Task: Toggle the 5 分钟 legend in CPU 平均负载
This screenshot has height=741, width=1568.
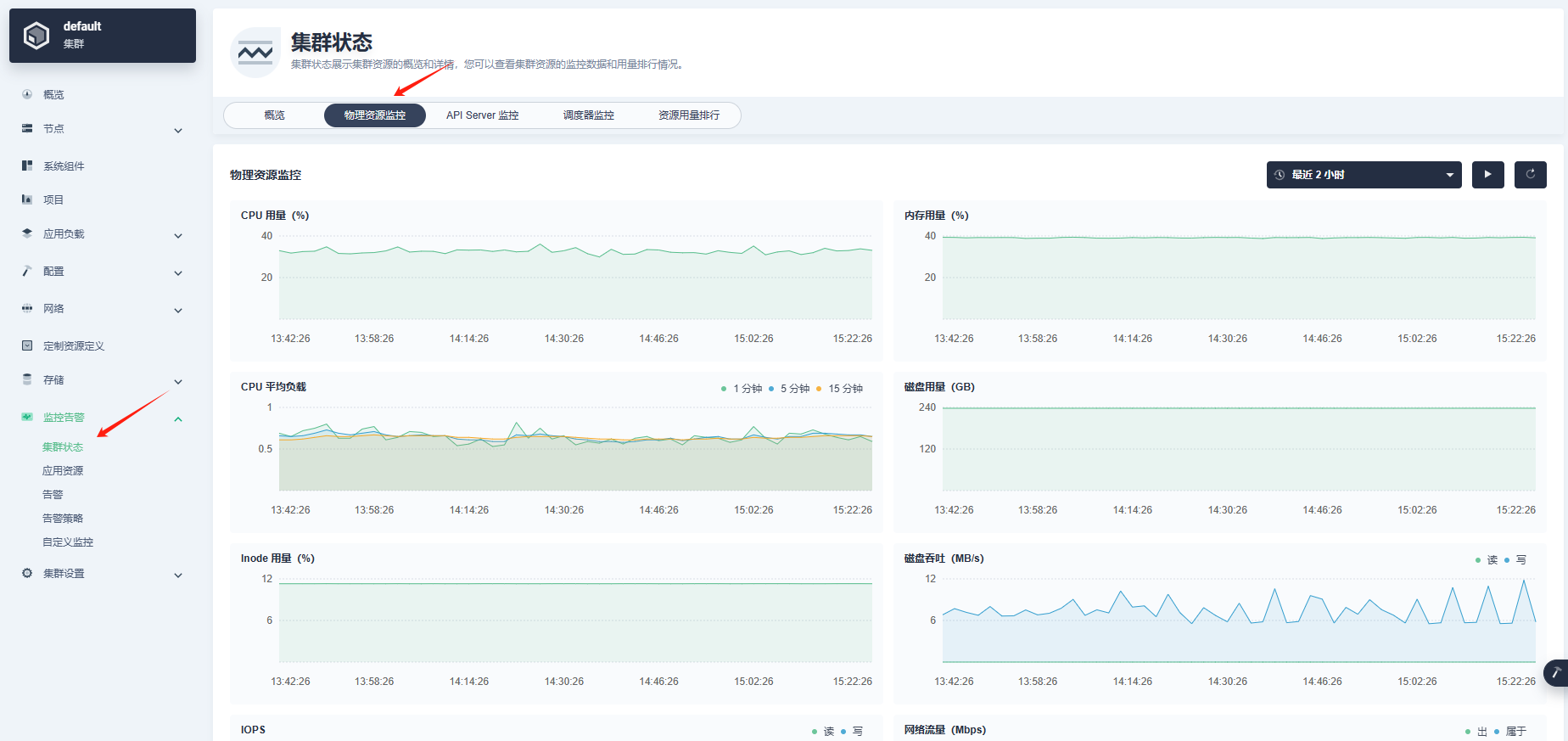Action: [789, 389]
